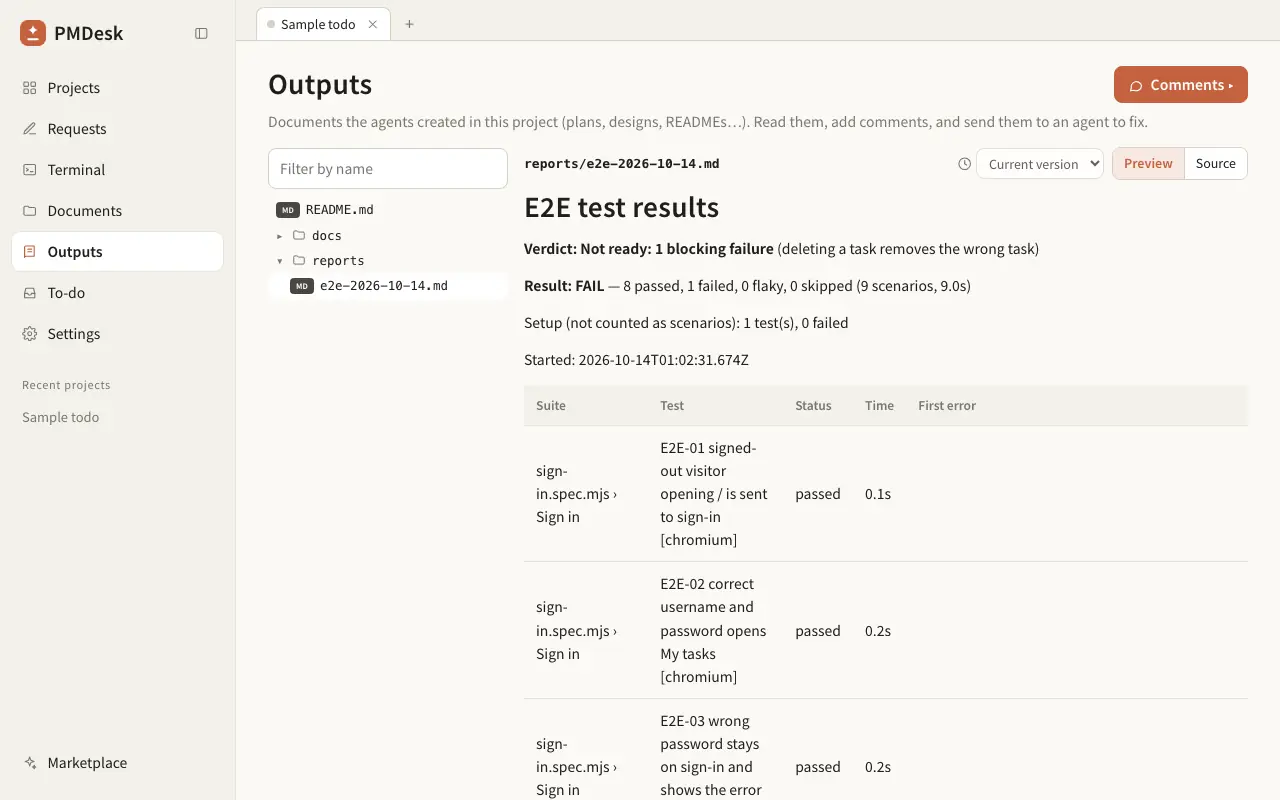
Task: Click the 0.1s time cell
Action: [x=878, y=494]
